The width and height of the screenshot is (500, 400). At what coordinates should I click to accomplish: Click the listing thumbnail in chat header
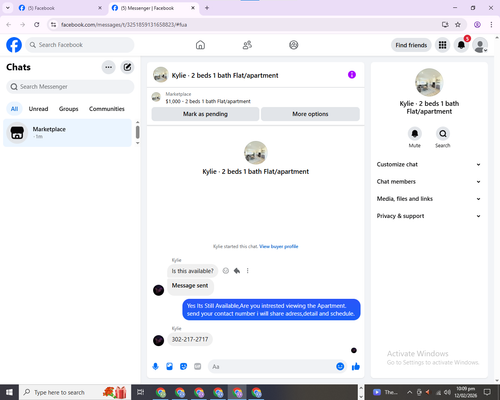[x=160, y=75]
